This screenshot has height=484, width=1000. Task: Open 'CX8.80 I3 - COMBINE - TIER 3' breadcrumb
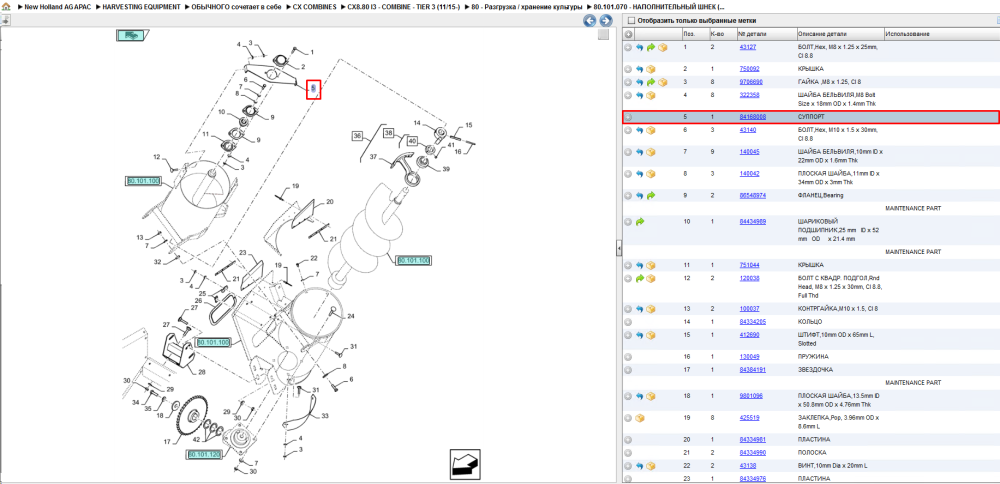pos(404,6)
